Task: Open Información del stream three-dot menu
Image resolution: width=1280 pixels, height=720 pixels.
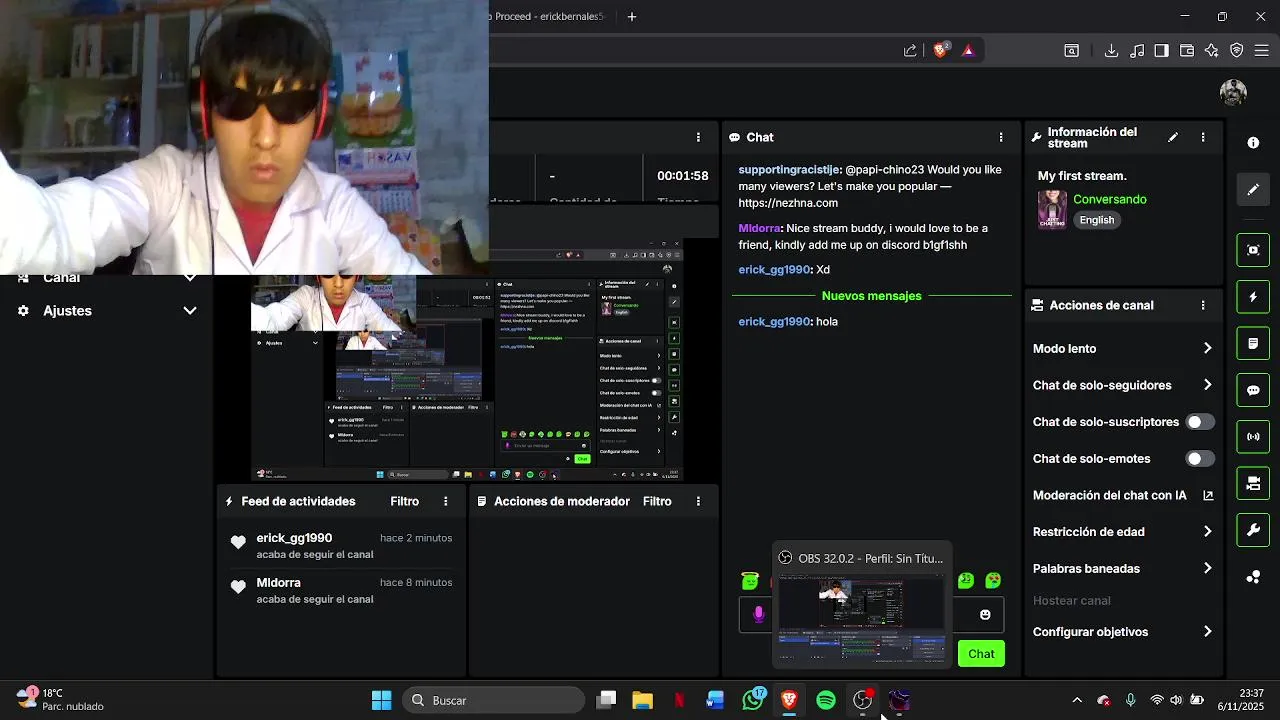Action: coord(1203,137)
